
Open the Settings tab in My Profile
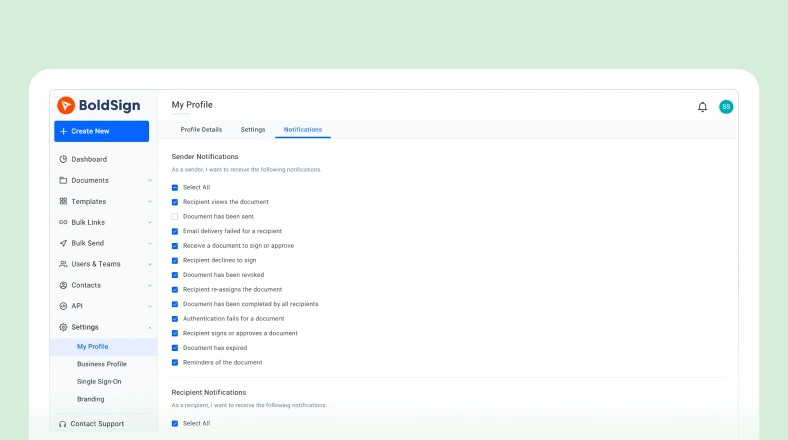point(253,130)
